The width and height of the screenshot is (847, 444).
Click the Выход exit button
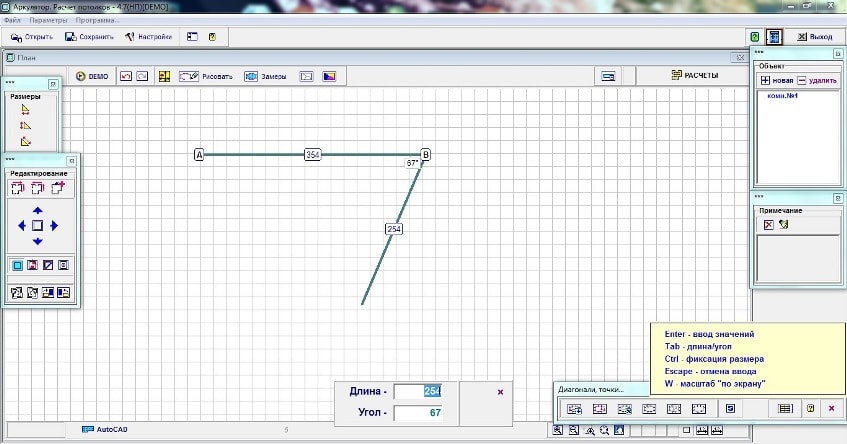click(x=813, y=37)
